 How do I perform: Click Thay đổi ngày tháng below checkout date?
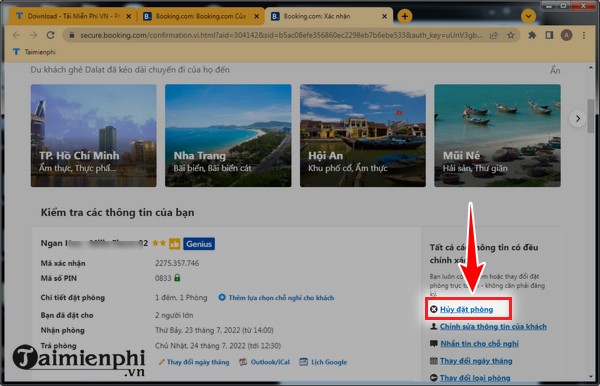[198, 362]
